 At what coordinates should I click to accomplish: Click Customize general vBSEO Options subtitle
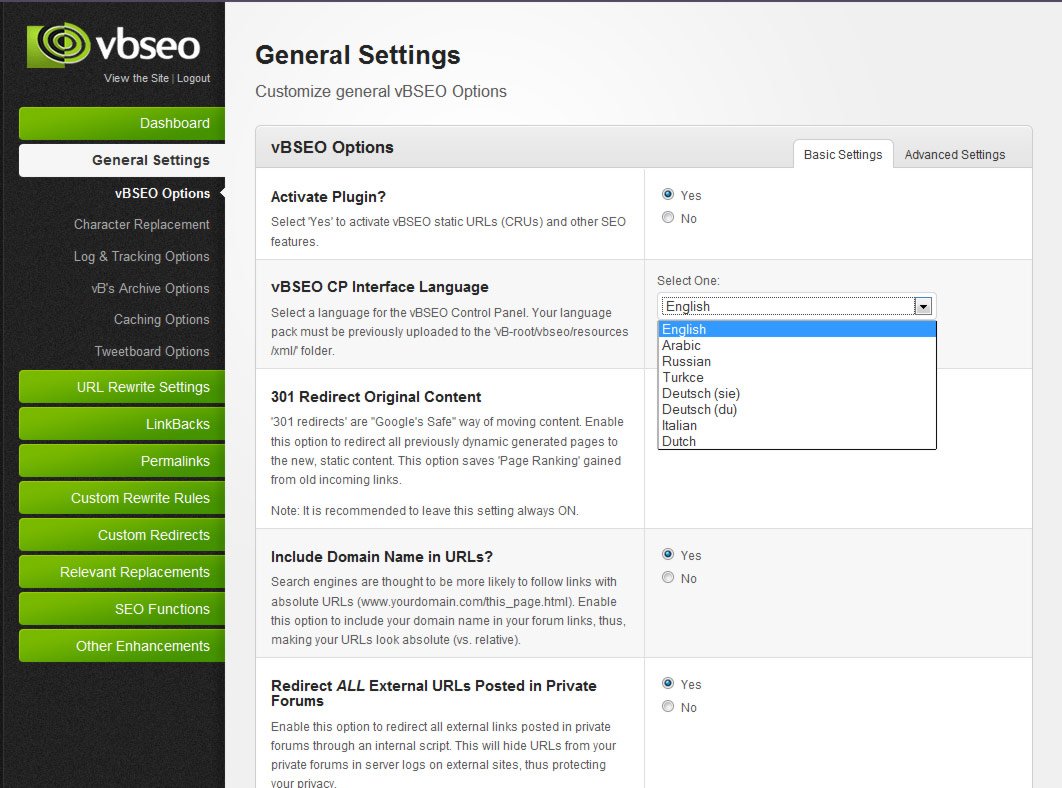coord(381,91)
